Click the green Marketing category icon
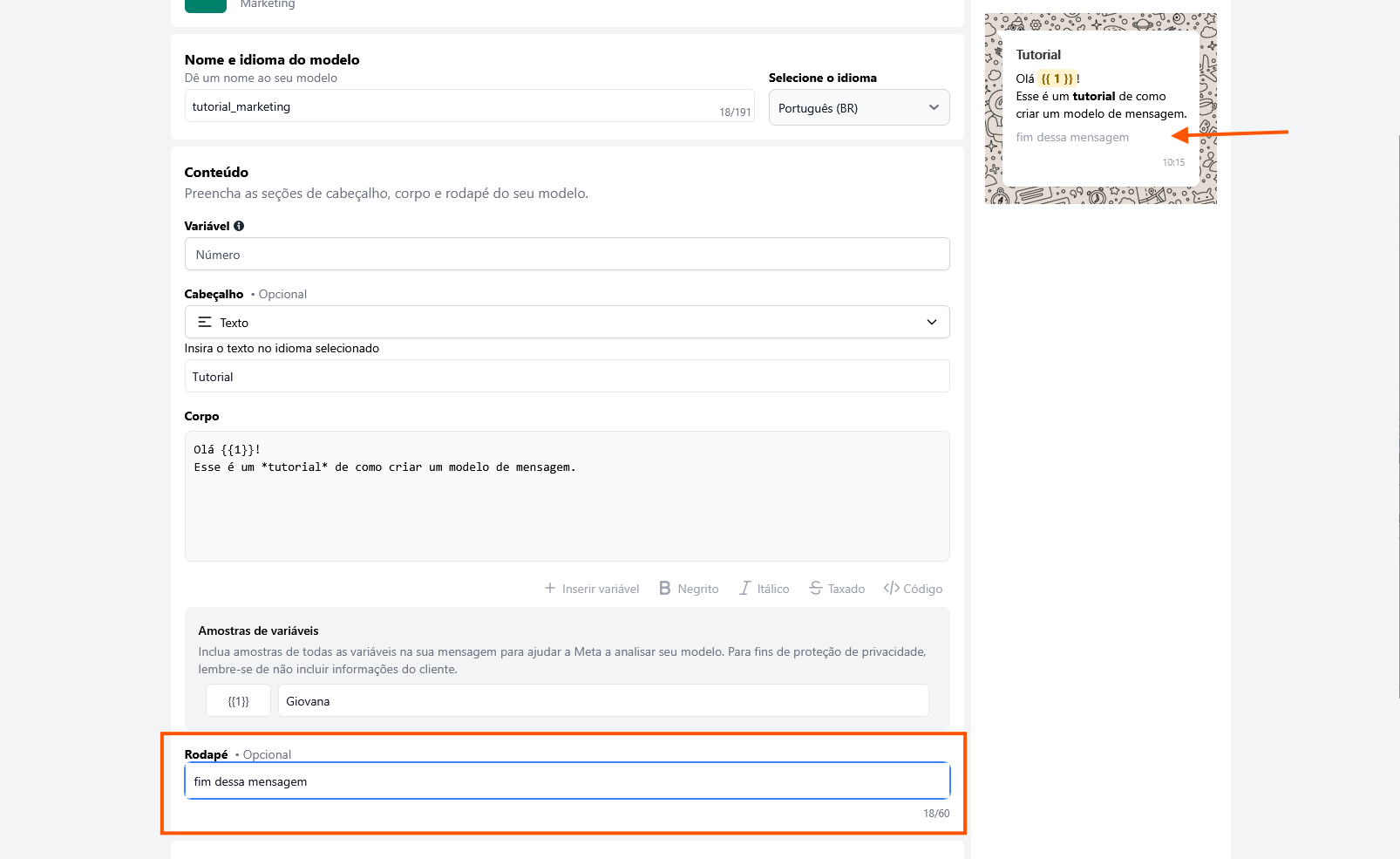The width and height of the screenshot is (1400, 859). click(x=205, y=5)
